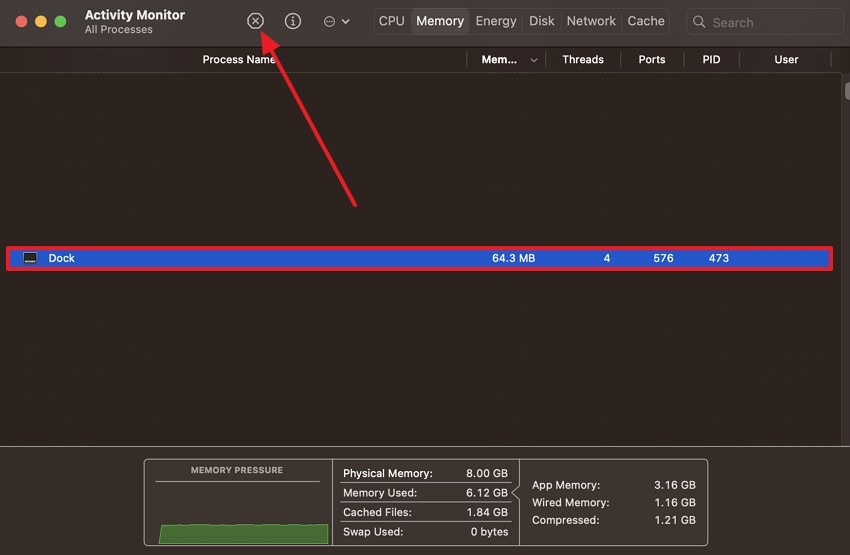Sort by the Threads column
The width and height of the screenshot is (850, 555).
[x=583, y=60]
